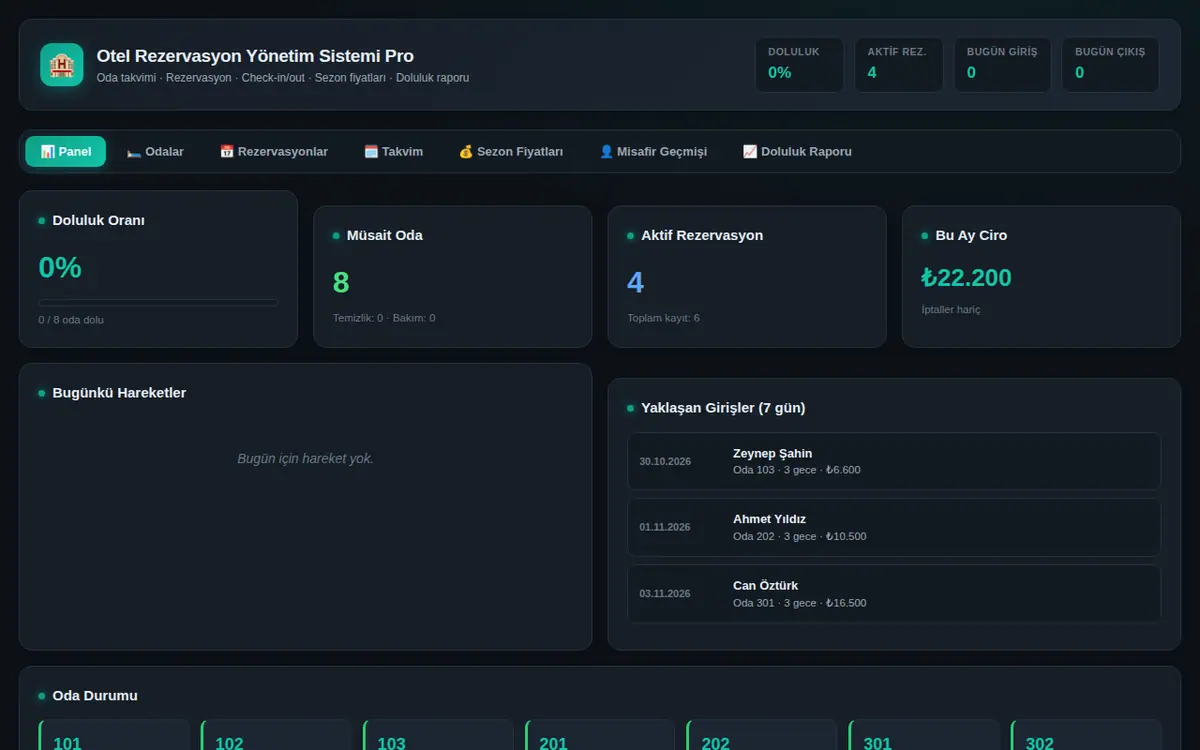View the Doluluk Raporu tab
Viewport: 1200px width, 750px height.
(797, 152)
